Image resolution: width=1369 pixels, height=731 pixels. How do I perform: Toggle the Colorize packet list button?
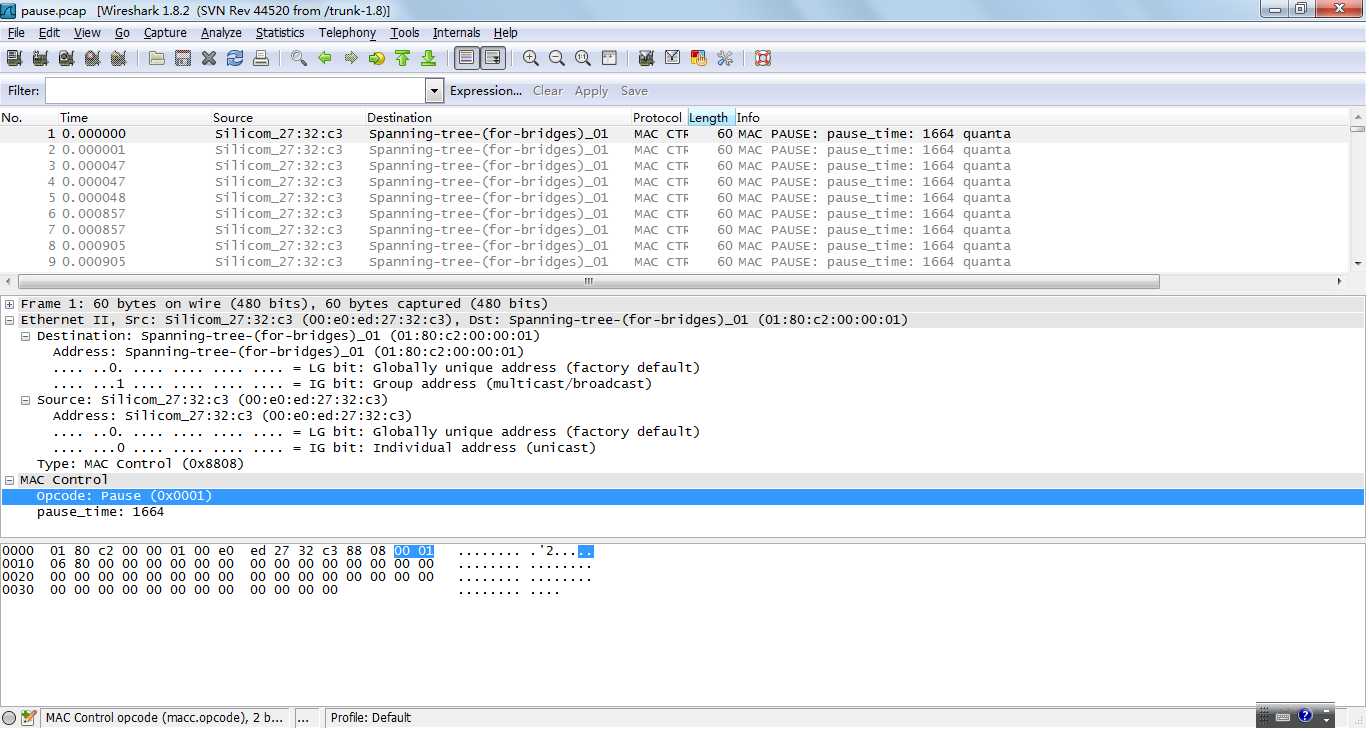(x=466, y=58)
